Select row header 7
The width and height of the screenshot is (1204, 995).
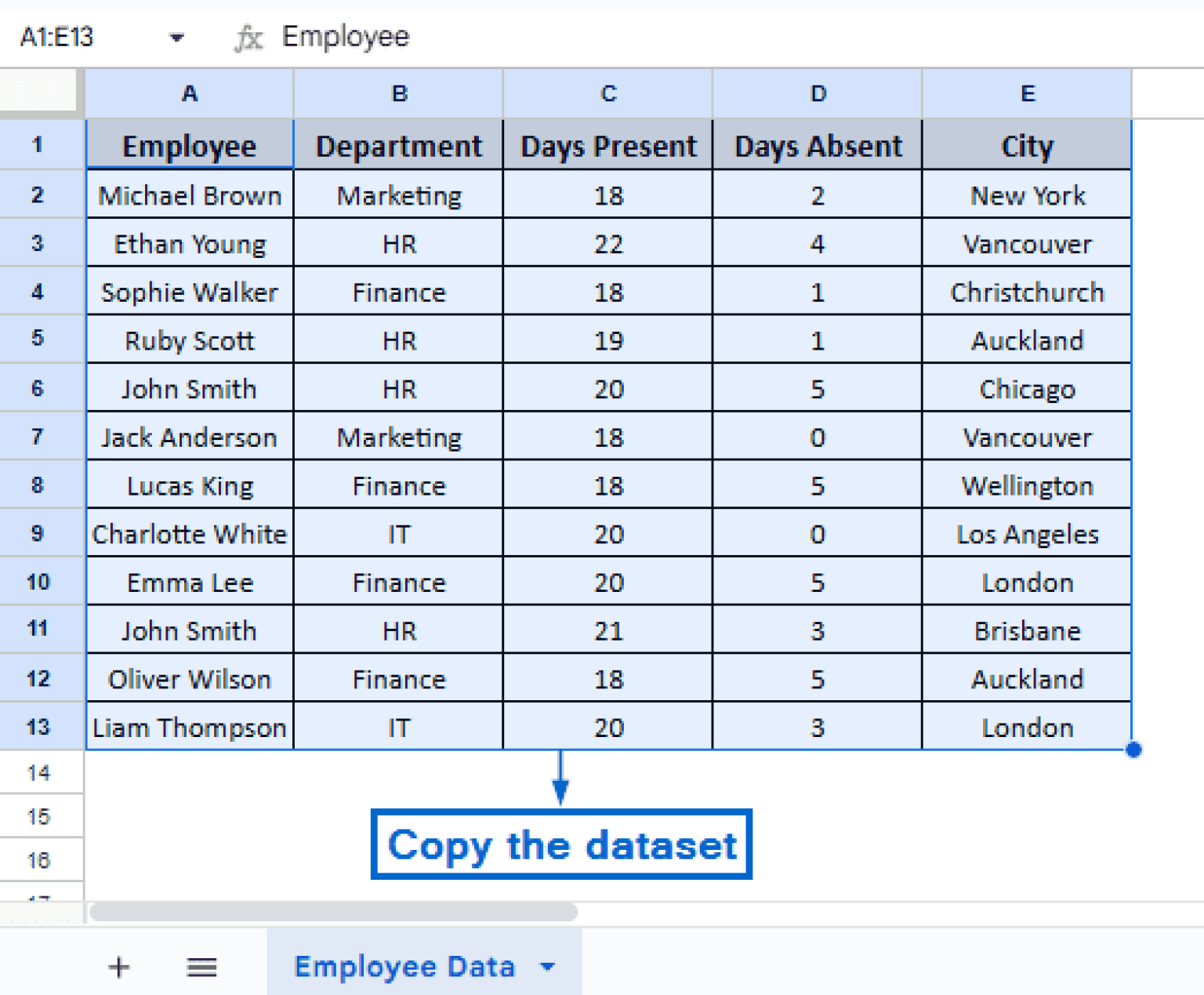tap(41, 437)
